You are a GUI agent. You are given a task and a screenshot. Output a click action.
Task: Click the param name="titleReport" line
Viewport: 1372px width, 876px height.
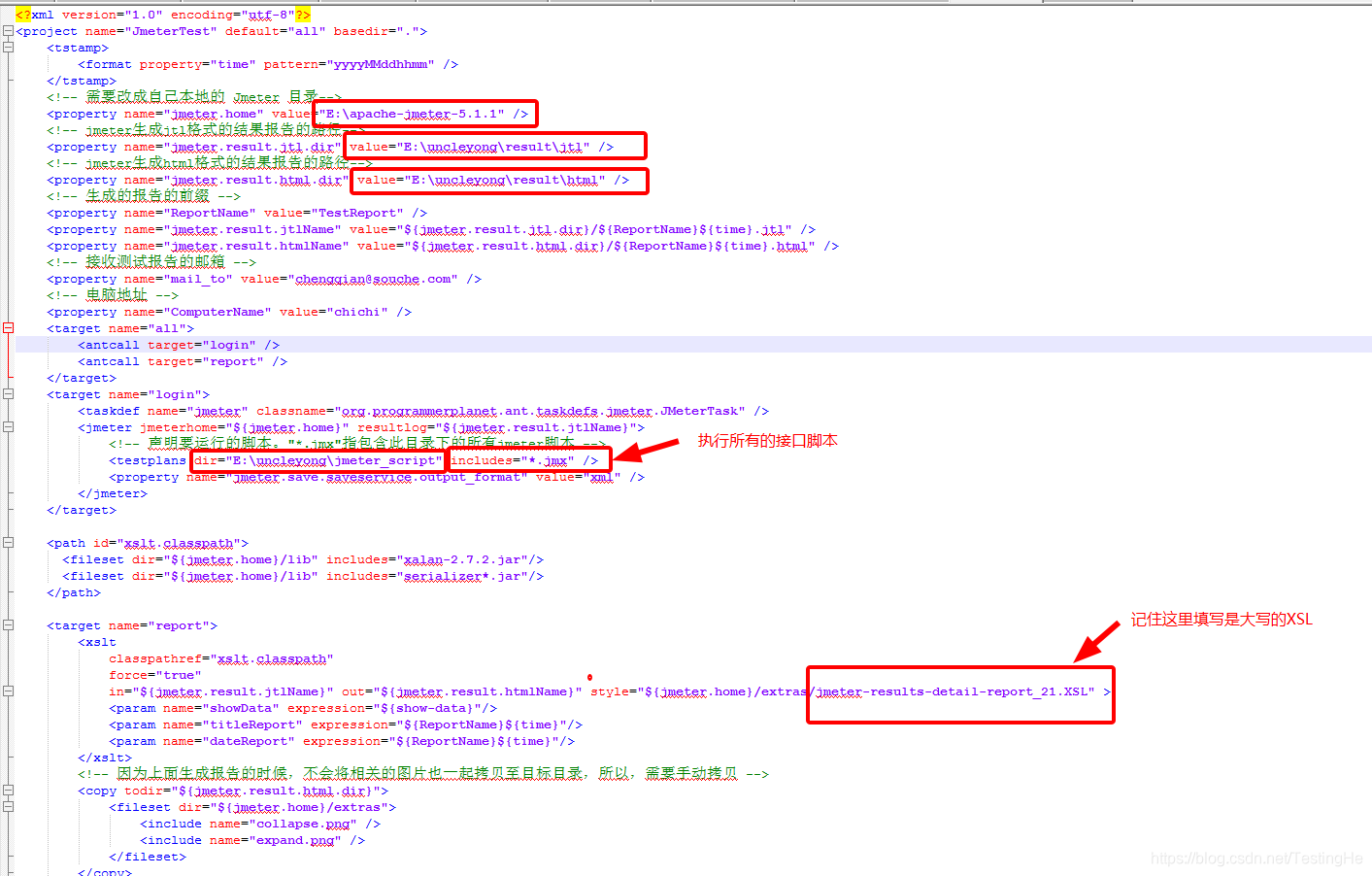(x=346, y=724)
